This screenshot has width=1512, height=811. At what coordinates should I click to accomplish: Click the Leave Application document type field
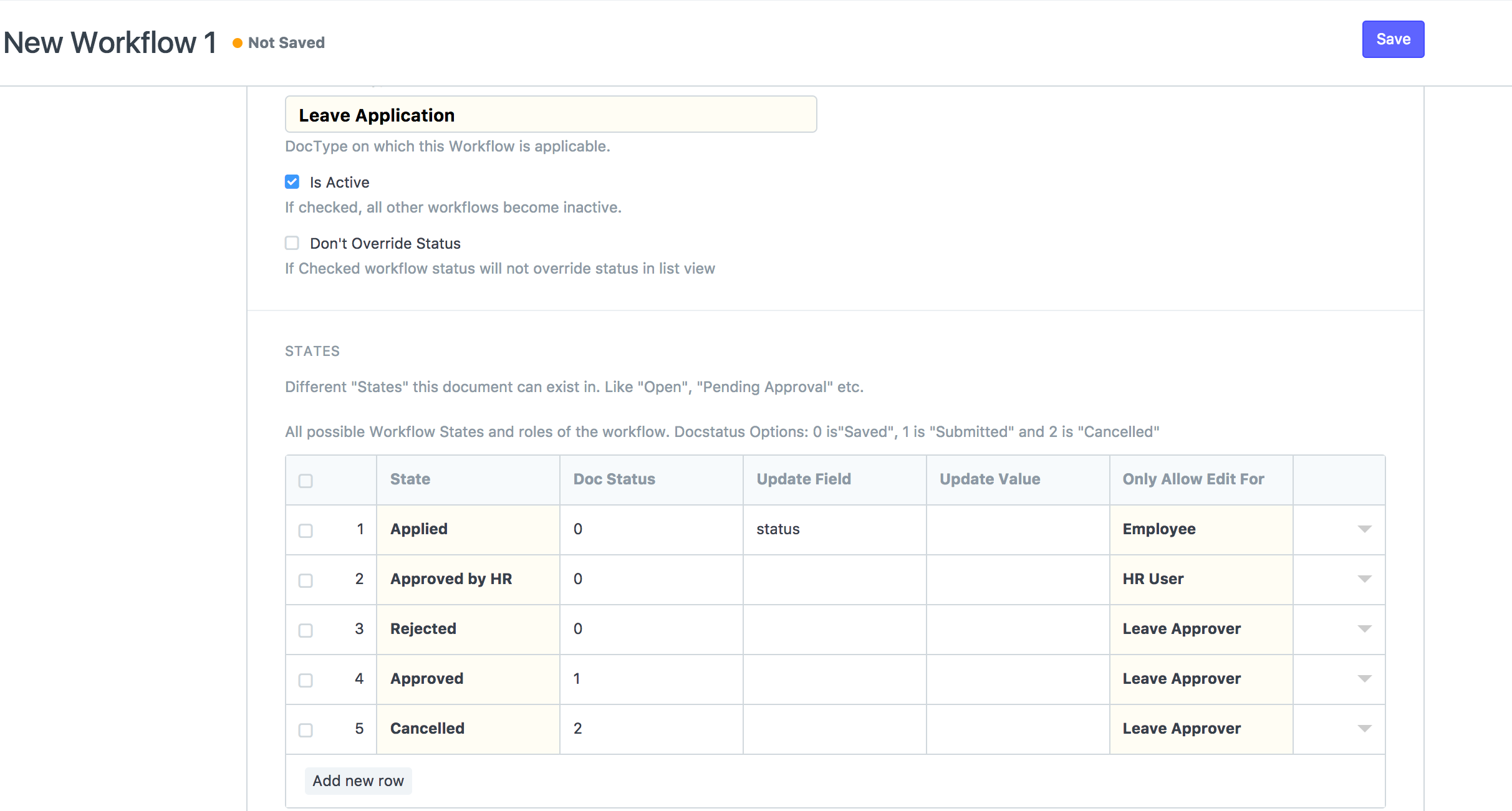551,115
